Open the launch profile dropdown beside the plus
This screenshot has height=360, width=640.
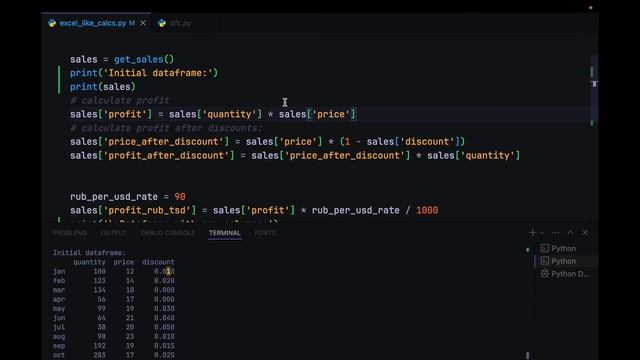pos(542,232)
